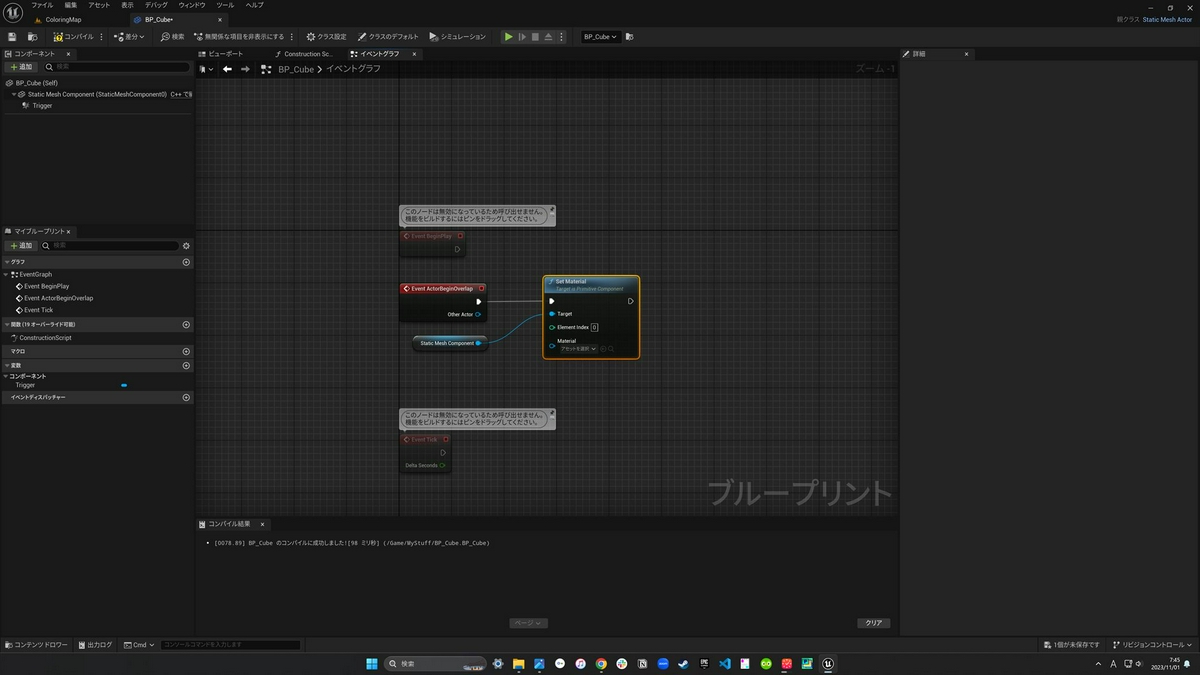
Task: Click the Windows Start button
Action: (371, 664)
